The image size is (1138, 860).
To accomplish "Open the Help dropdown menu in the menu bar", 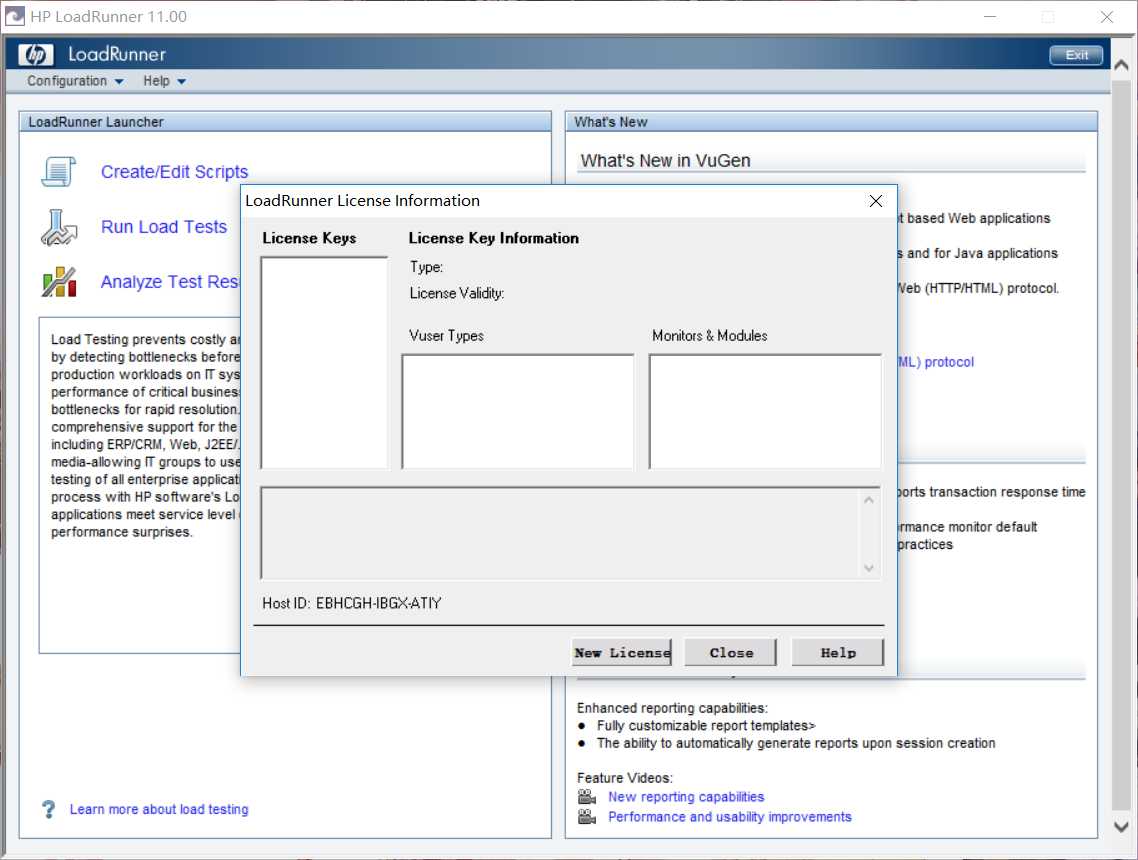I will pos(165,81).
